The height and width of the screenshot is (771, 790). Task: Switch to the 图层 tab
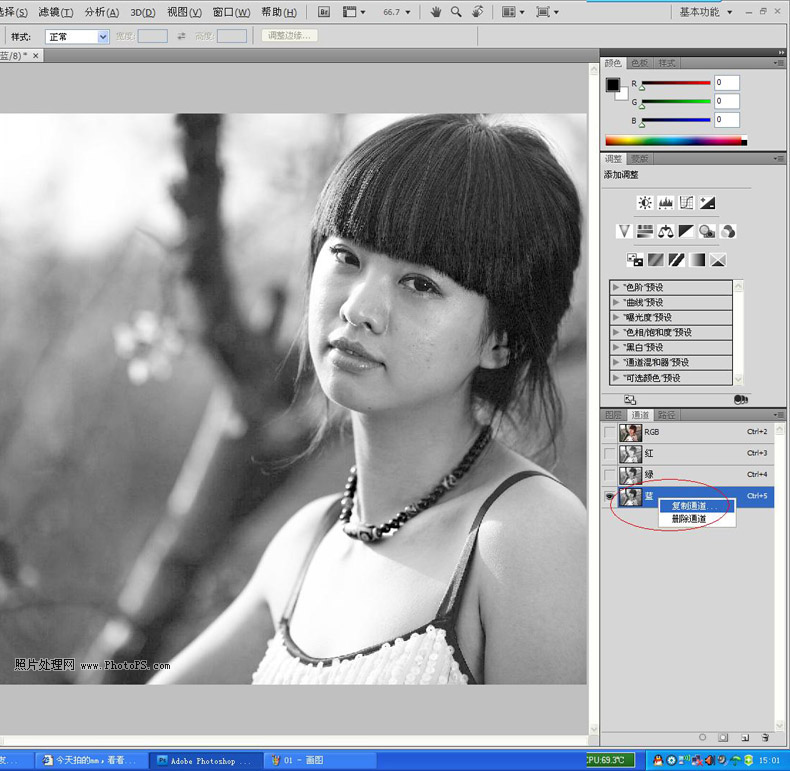(x=613, y=415)
